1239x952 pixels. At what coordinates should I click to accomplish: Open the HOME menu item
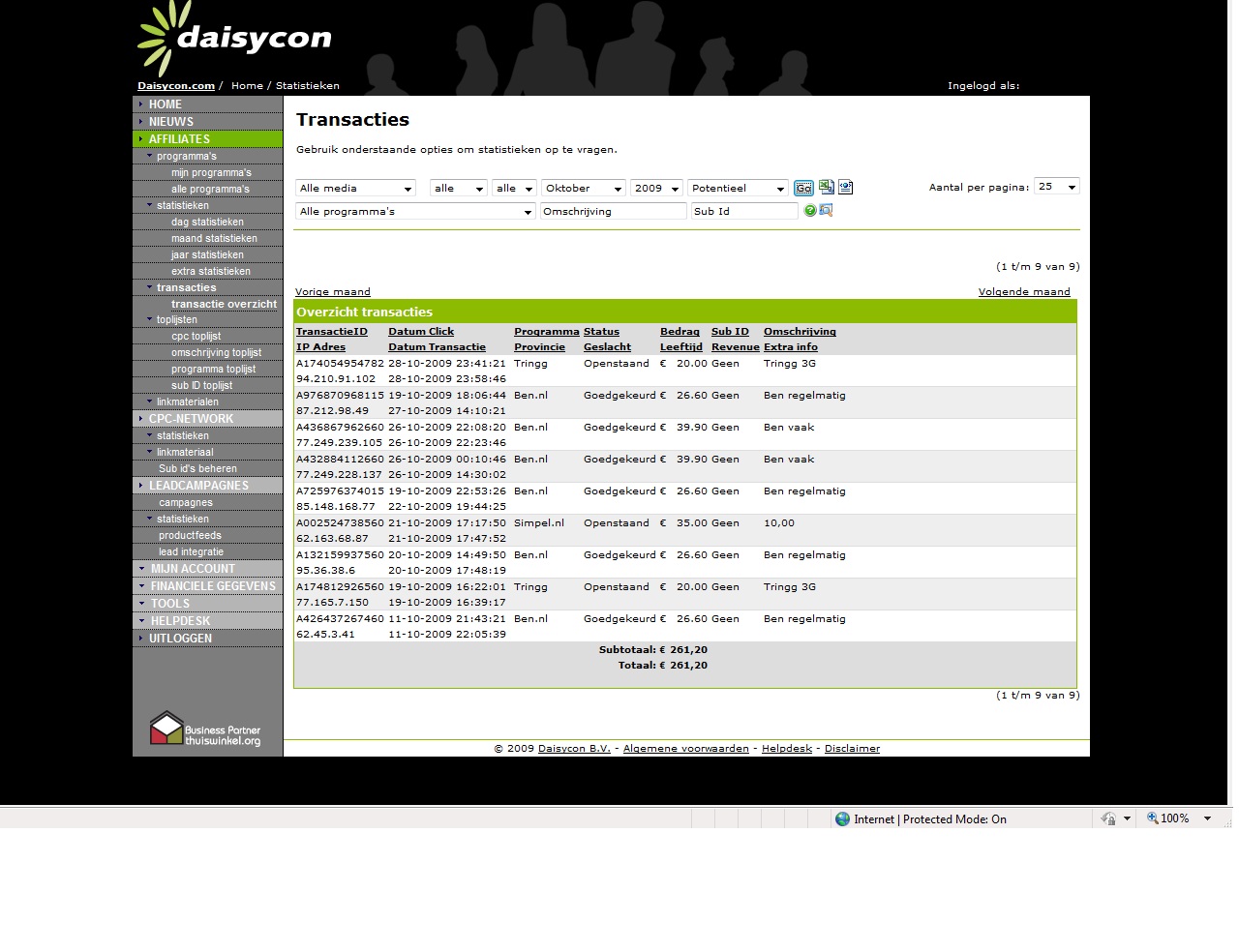pos(165,104)
